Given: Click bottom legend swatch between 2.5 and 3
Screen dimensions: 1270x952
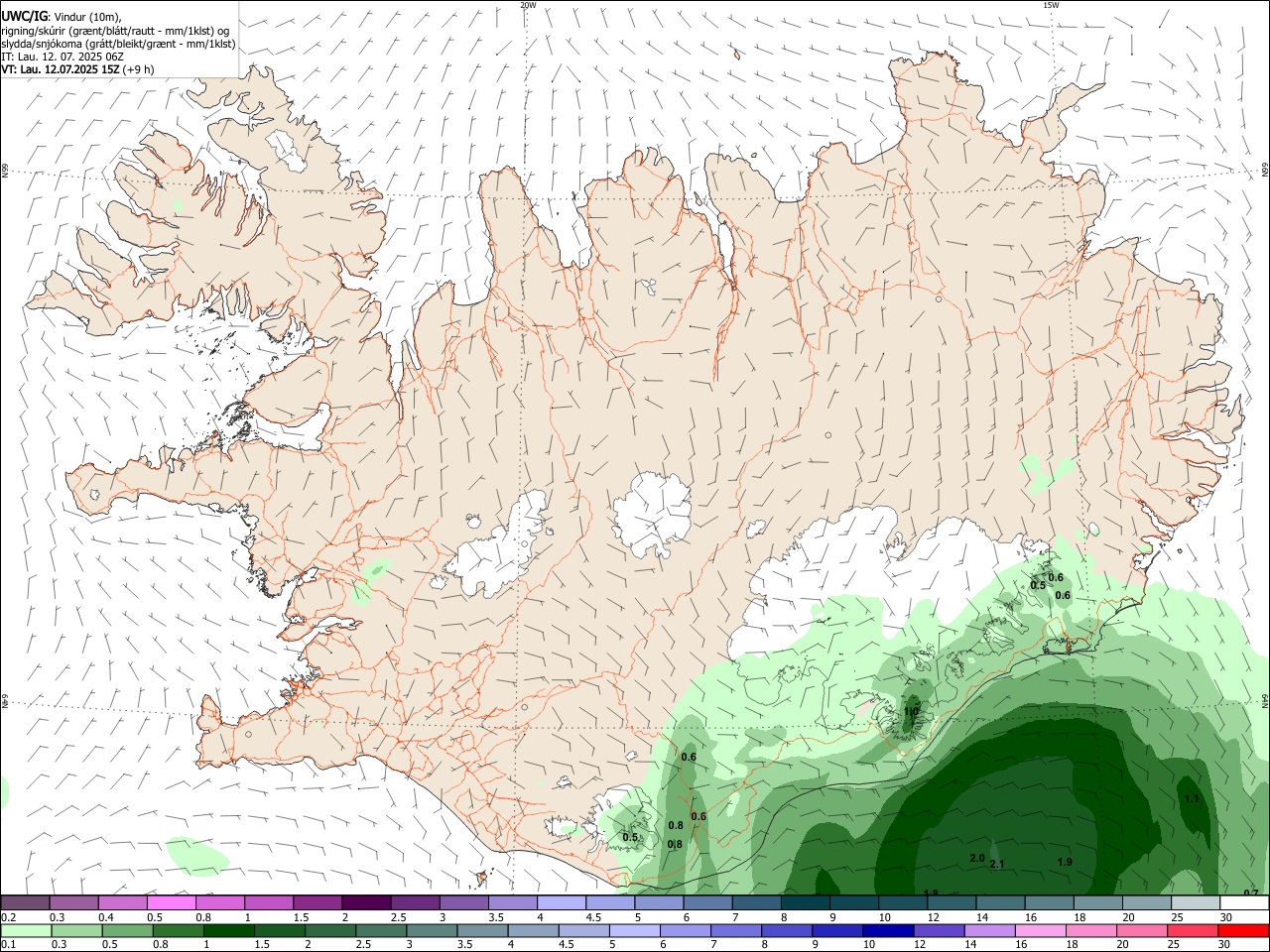Looking at the screenshot, I should click(381, 931).
